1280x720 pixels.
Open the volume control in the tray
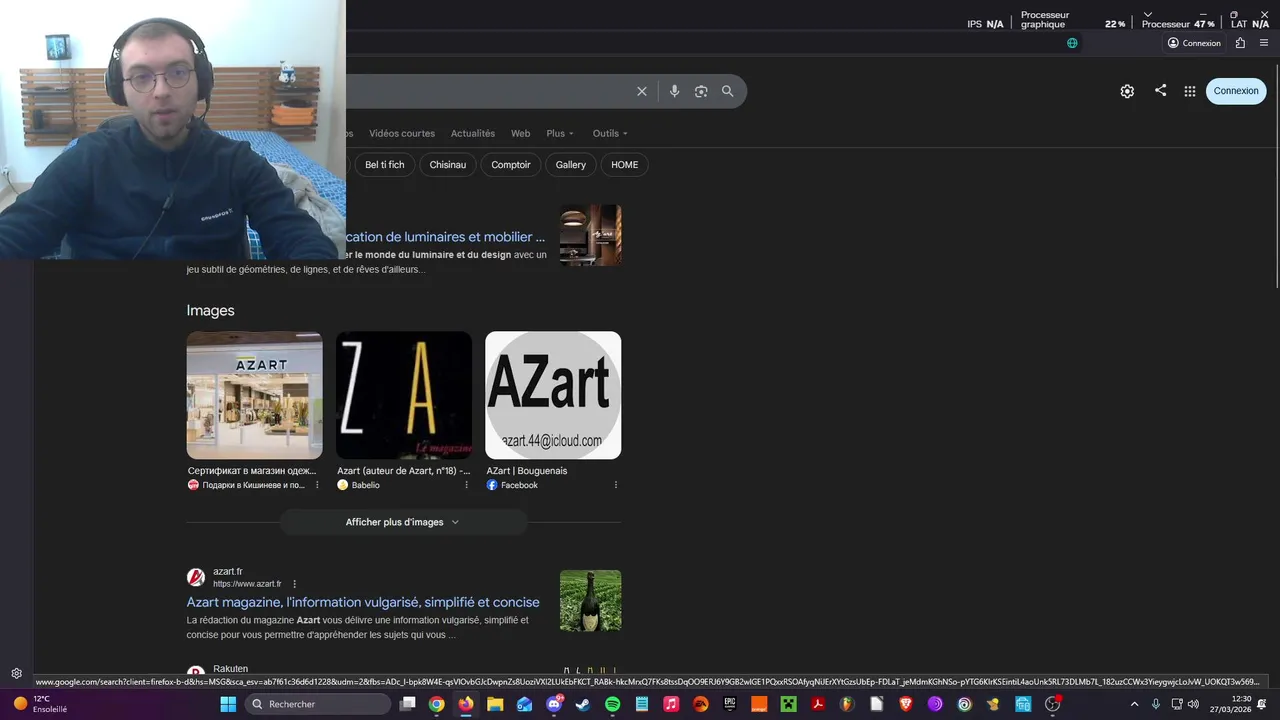(1193, 704)
